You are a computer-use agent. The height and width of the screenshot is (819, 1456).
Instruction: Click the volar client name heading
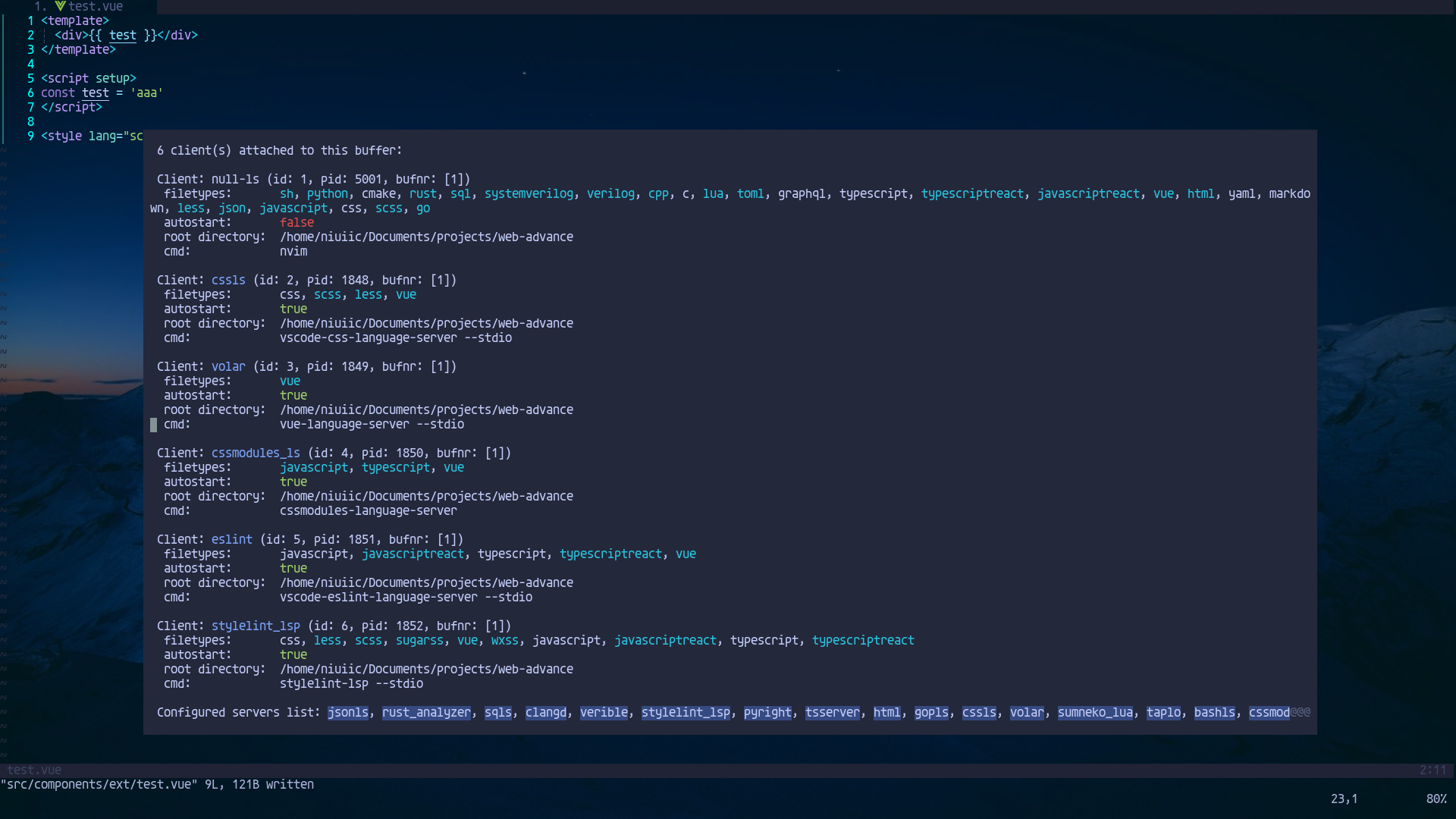coord(228,366)
